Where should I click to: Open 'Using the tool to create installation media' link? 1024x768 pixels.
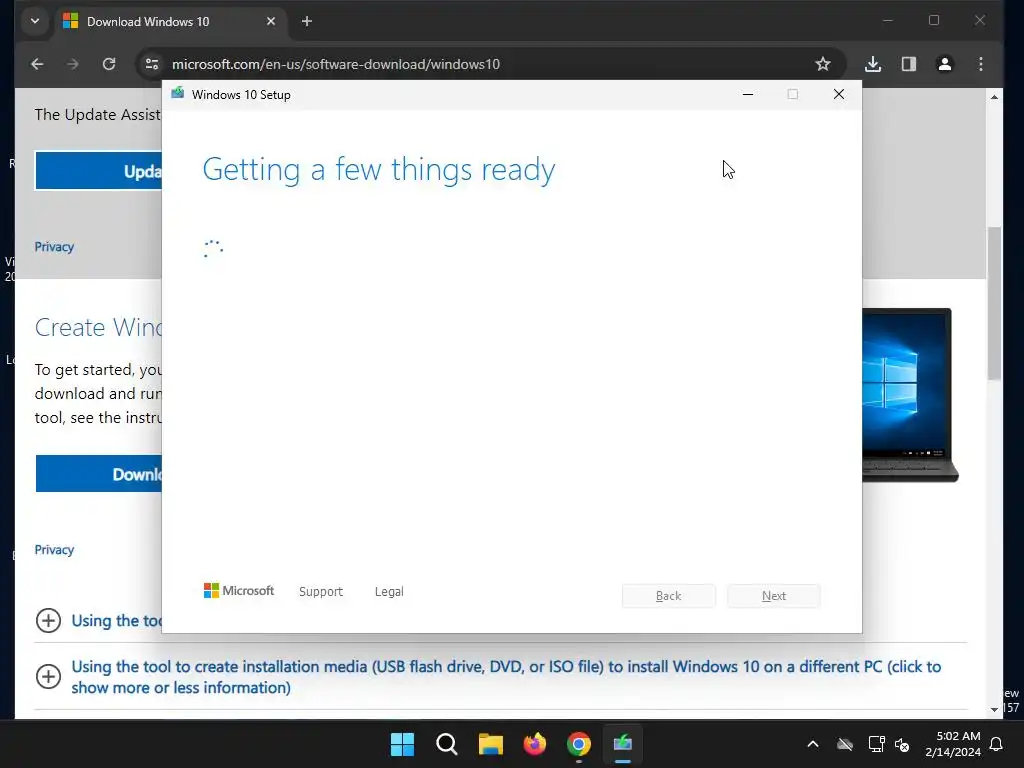[506, 677]
